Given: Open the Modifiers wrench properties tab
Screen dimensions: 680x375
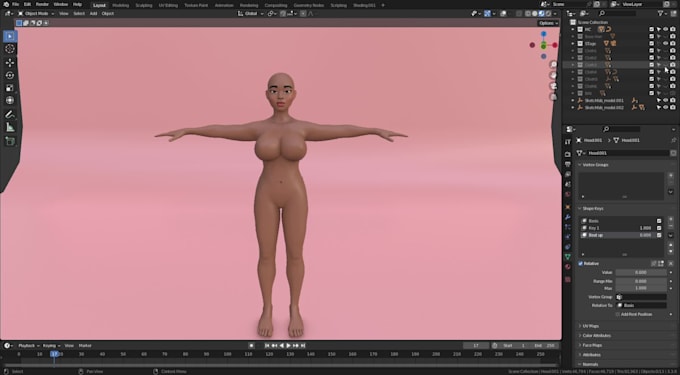Looking at the screenshot, I should tap(568, 217).
